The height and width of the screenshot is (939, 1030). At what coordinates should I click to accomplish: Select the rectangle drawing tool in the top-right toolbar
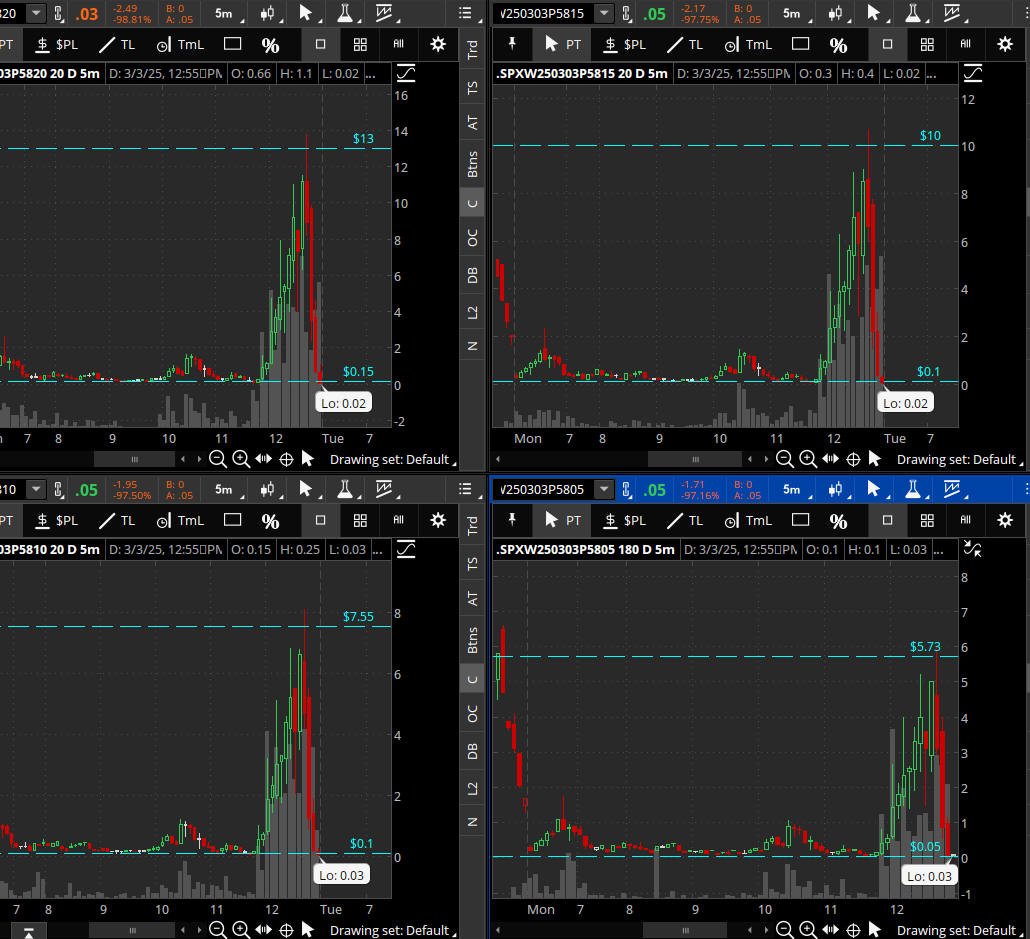tap(800, 44)
